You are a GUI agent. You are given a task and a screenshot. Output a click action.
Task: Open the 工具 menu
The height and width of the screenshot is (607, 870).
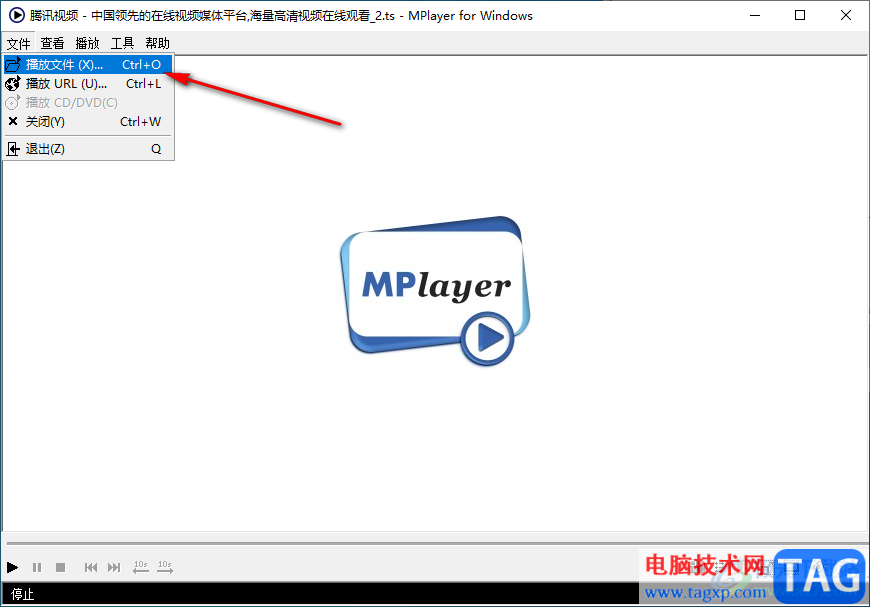tap(122, 43)
